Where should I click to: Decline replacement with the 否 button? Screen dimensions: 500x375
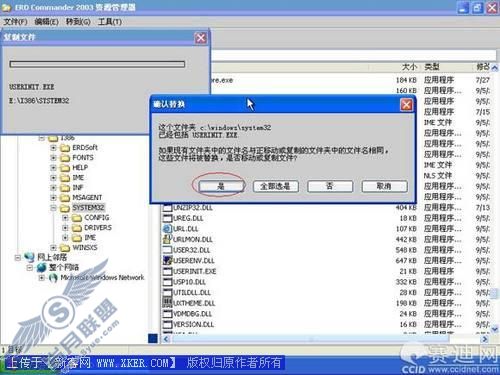coord(330,186)
